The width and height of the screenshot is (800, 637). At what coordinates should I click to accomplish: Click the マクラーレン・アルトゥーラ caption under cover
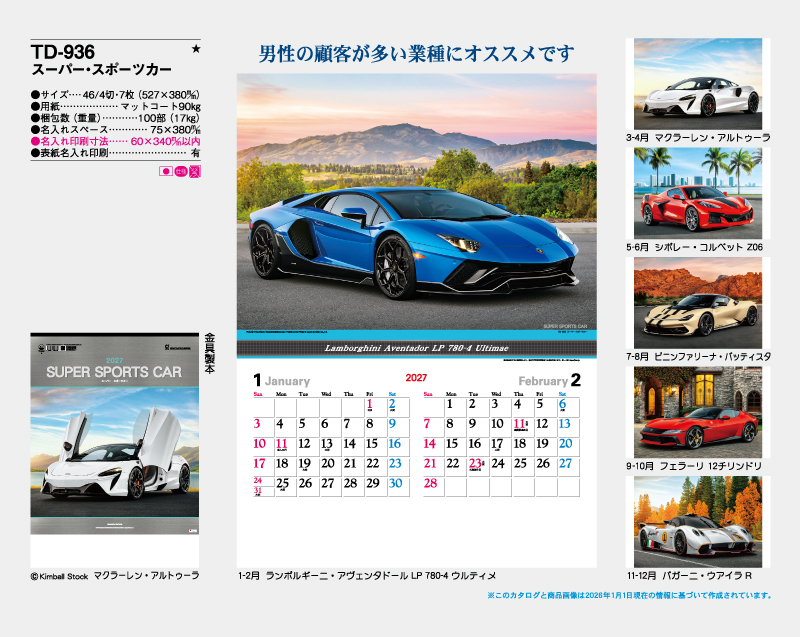click(x=146, y=576)
